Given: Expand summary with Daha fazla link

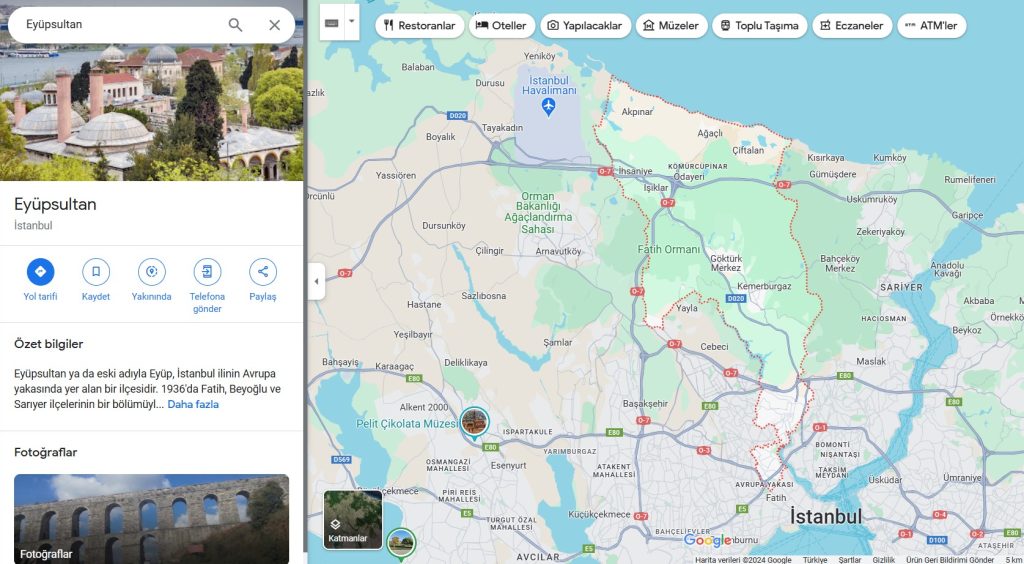Looking at the screenshot, I should (193, 405).
